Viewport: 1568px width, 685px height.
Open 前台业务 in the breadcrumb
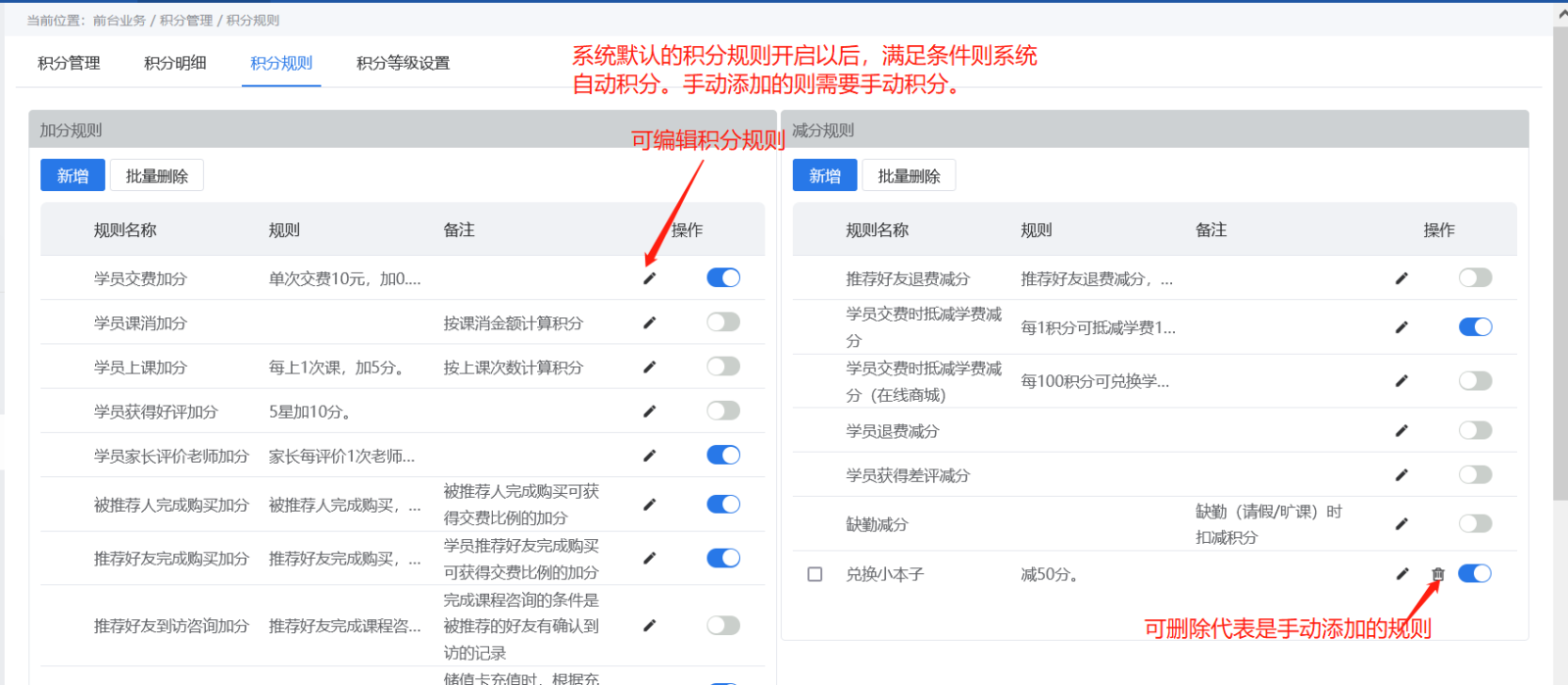[120, 20]
